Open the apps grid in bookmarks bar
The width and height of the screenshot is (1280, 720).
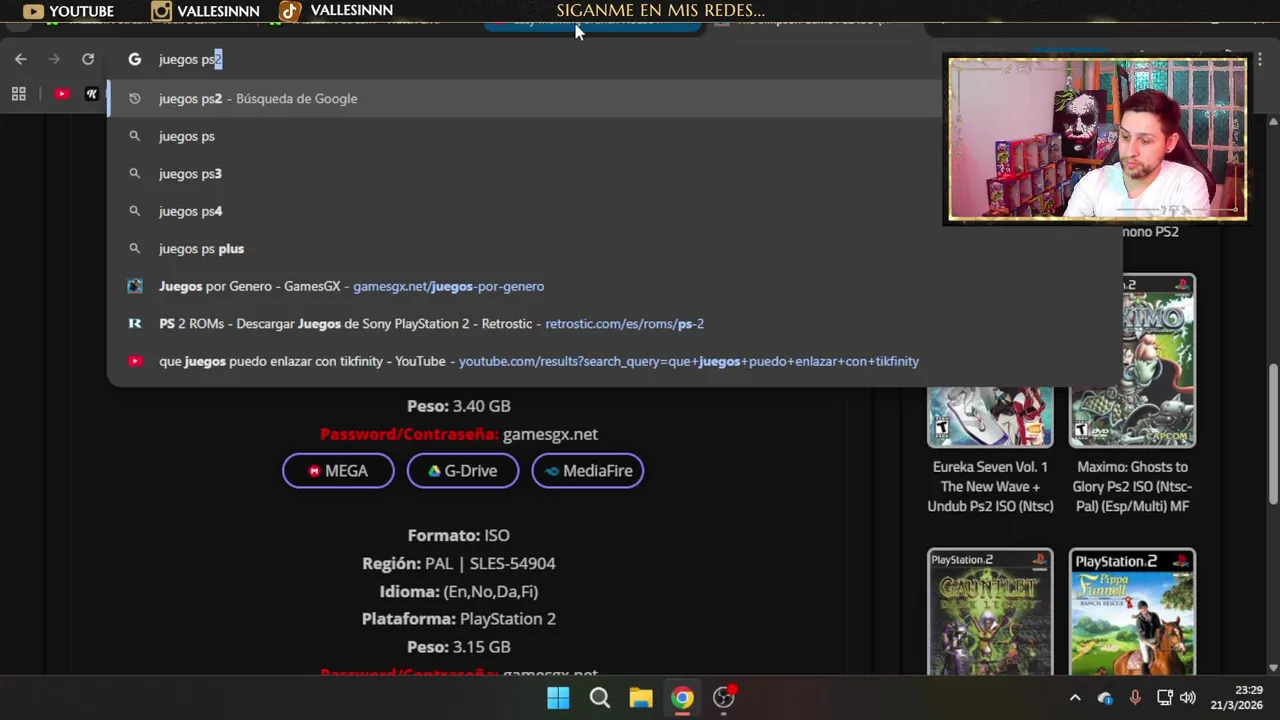pos(18,94)
